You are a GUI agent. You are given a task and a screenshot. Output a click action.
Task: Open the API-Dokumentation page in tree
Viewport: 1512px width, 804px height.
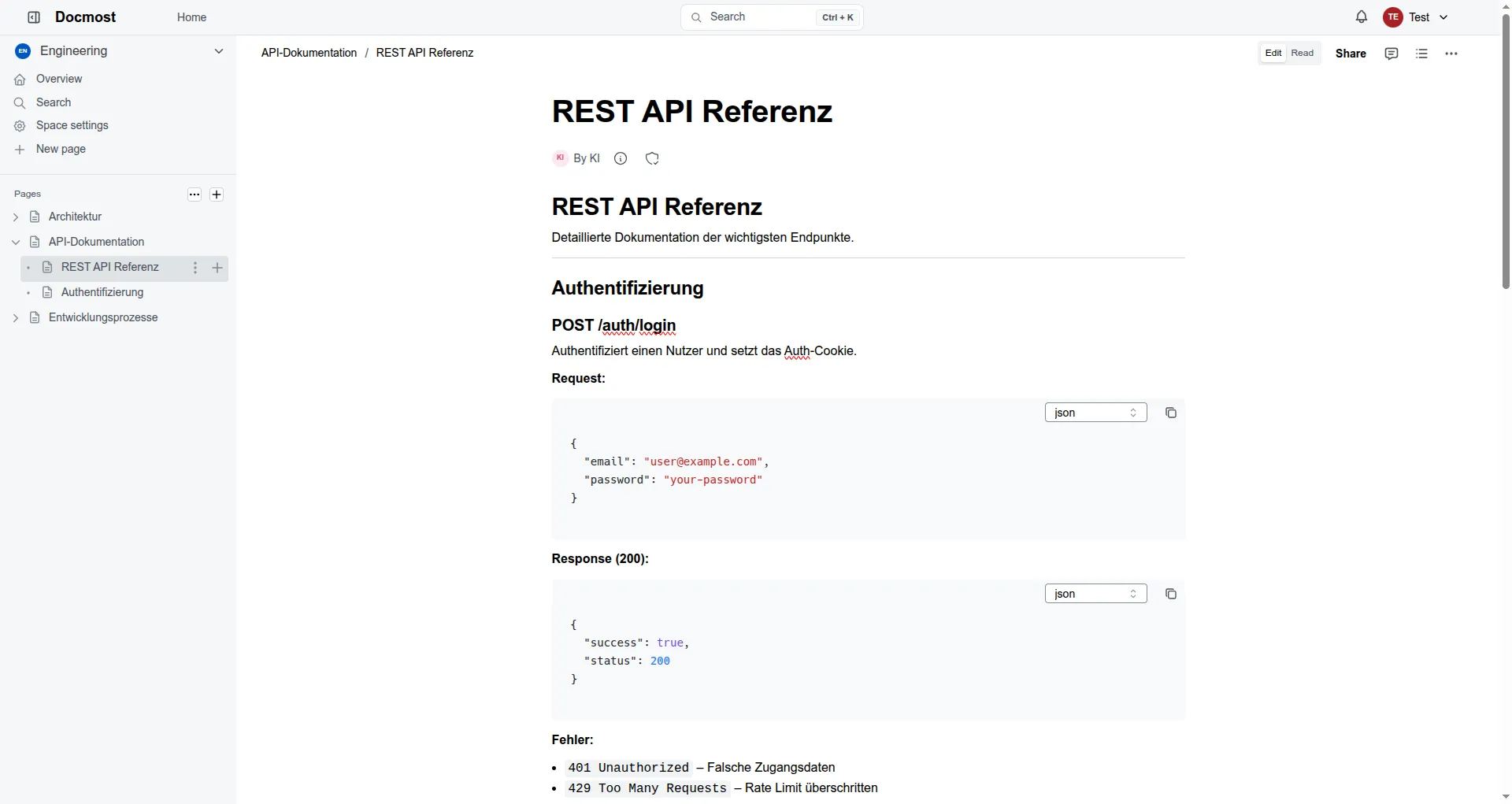(x=96, y=242)
